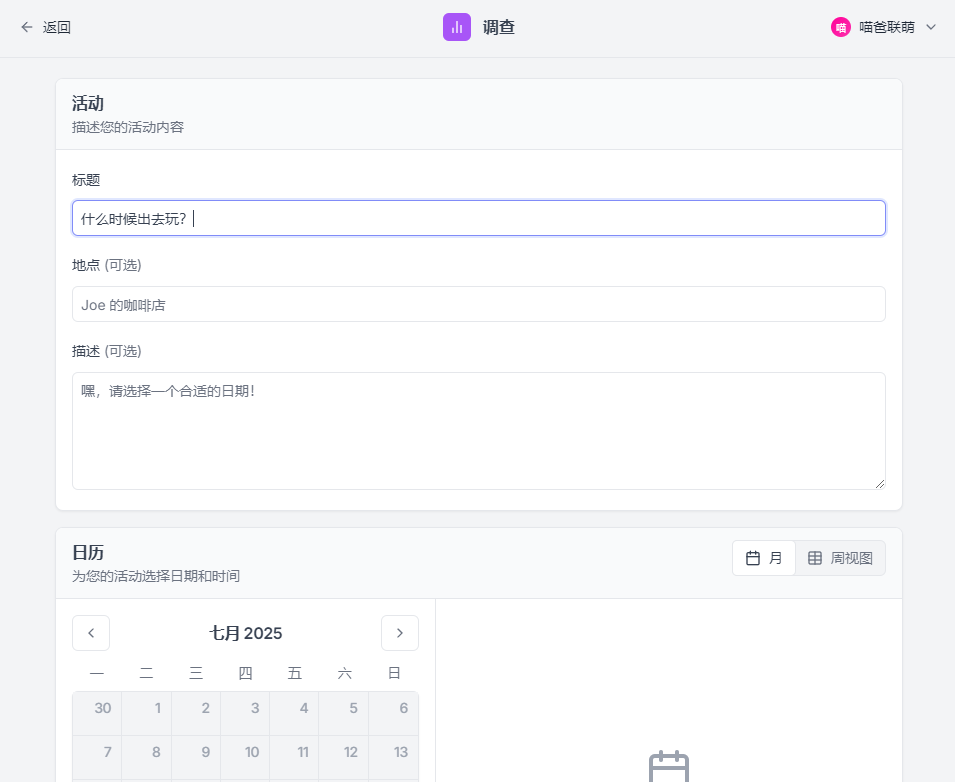Click the 四 weekday header
Image resolution: width=955 pixels, height=782 pixels.
point(245,672)
